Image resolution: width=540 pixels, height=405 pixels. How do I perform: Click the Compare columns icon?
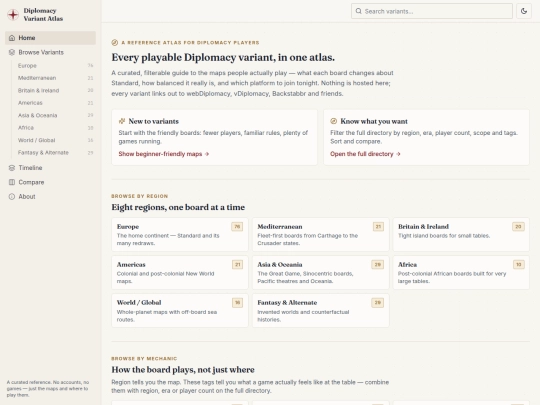tap(12, 182)
